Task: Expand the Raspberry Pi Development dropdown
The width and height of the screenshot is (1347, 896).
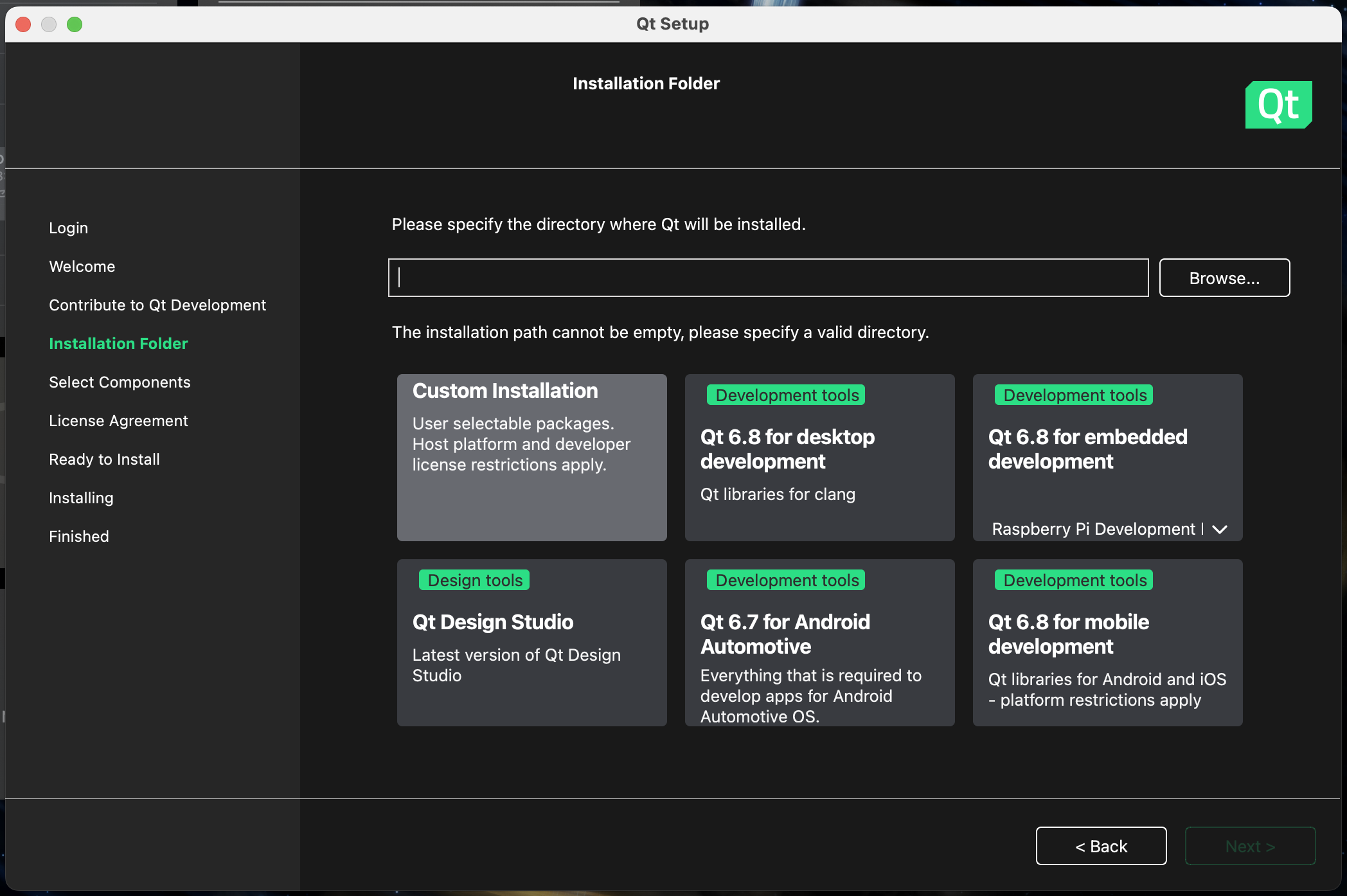Action: point(1220,529)
